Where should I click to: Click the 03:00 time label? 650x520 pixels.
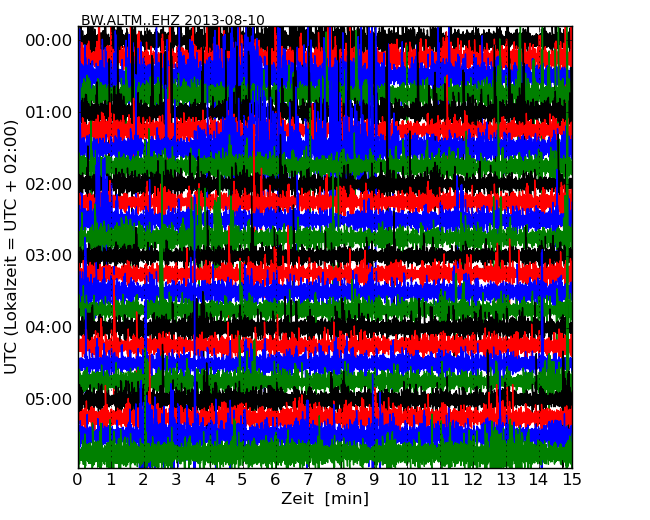pos(49,255)
